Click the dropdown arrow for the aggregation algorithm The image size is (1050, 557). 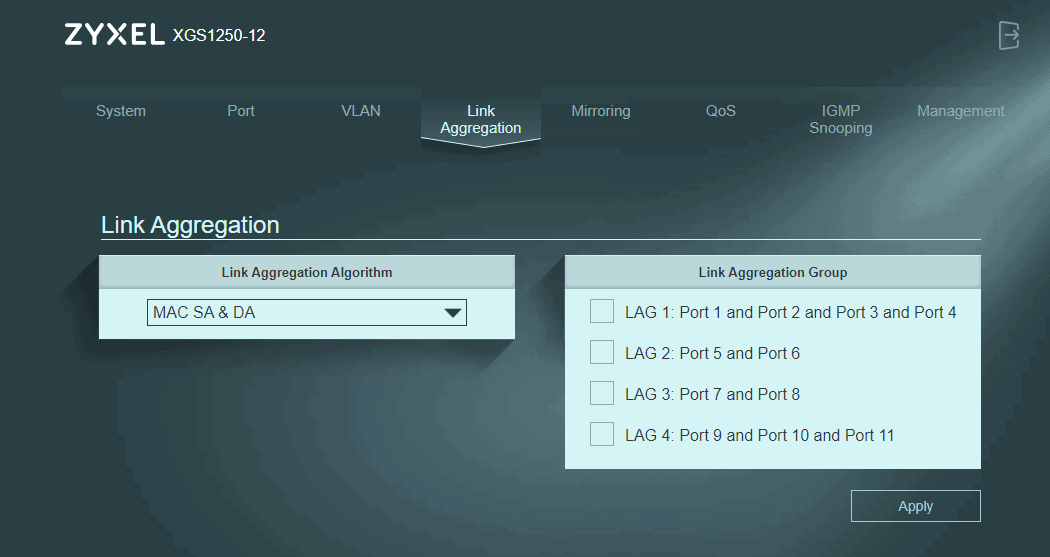tap(453, 313)
